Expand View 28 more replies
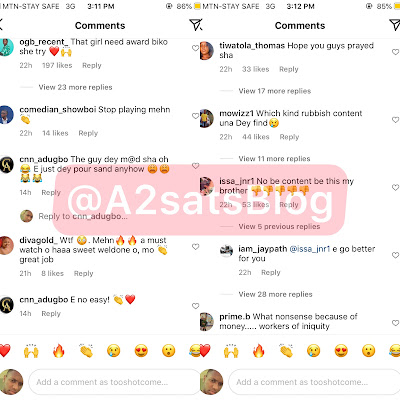The width and height of the screenshot is (400, 400). [x=275, y=294]
